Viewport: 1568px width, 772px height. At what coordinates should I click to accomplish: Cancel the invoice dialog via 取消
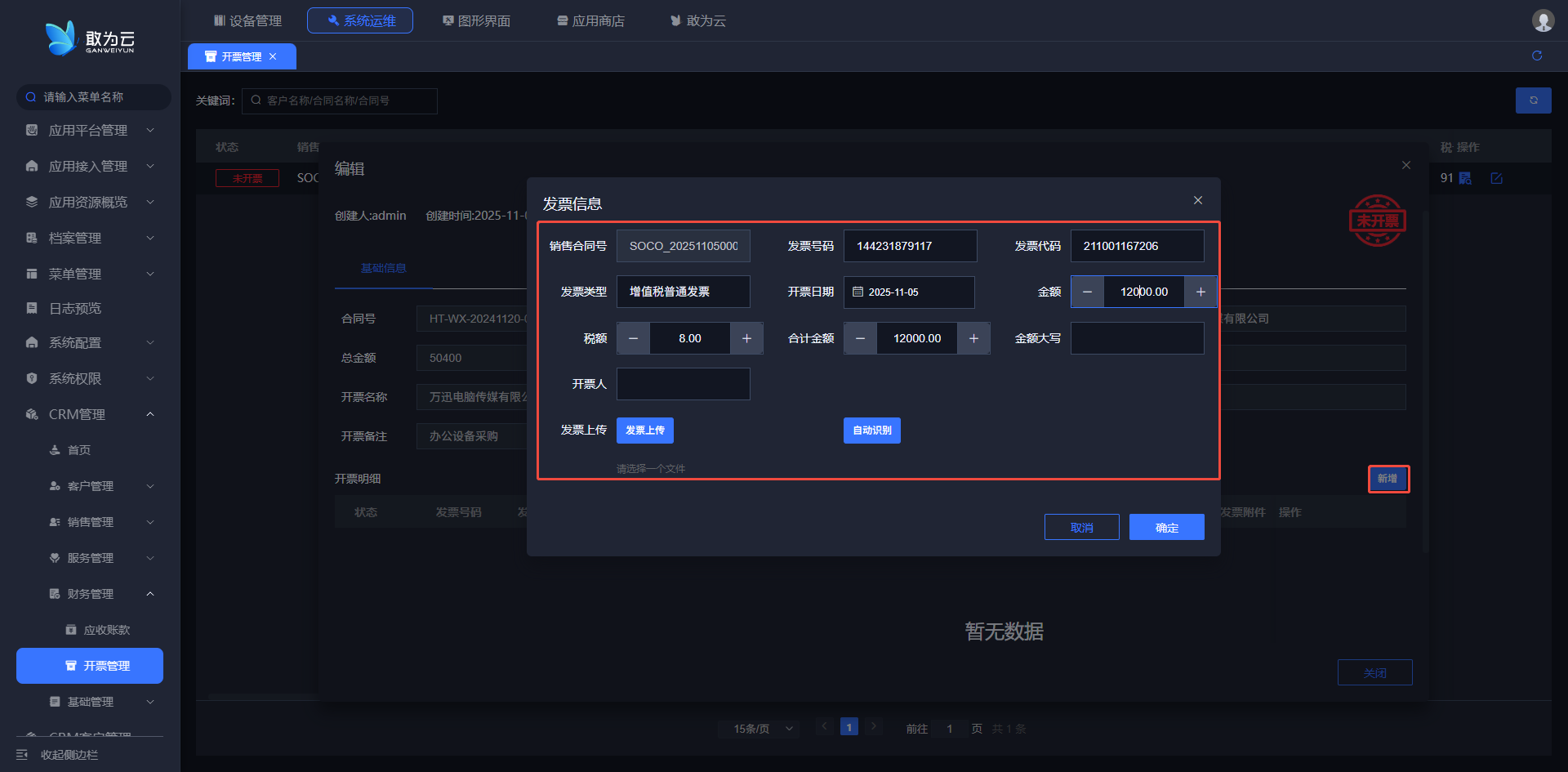pyautogui.click(x=1081, y=528)
